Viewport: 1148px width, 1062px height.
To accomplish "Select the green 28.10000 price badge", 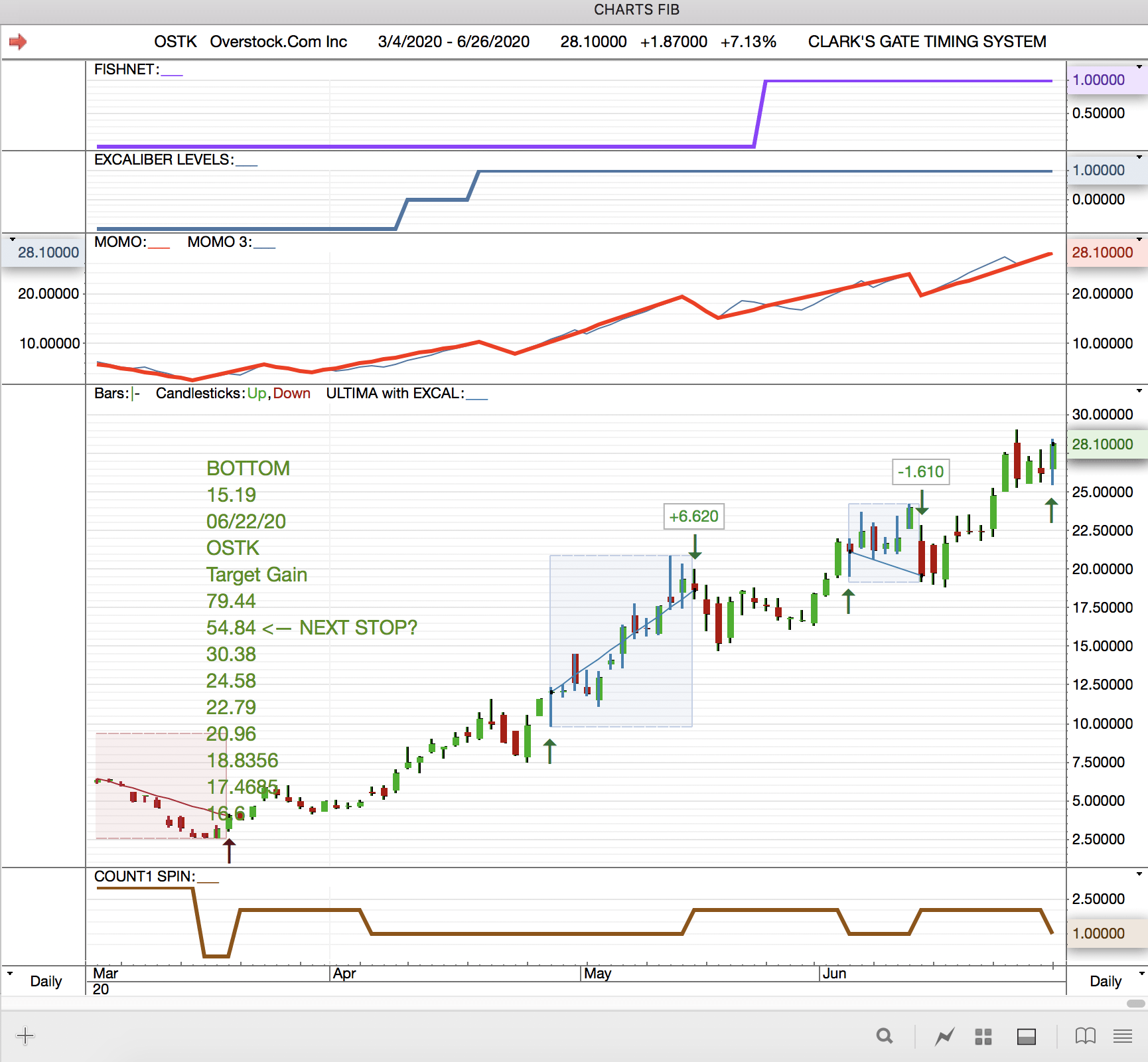I will pos(1107,445).
